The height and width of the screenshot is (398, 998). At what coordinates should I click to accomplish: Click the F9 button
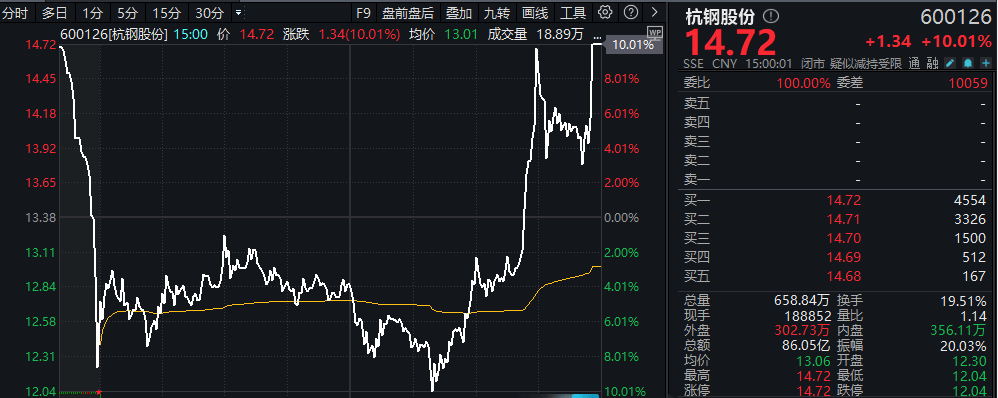pos(363,12)
